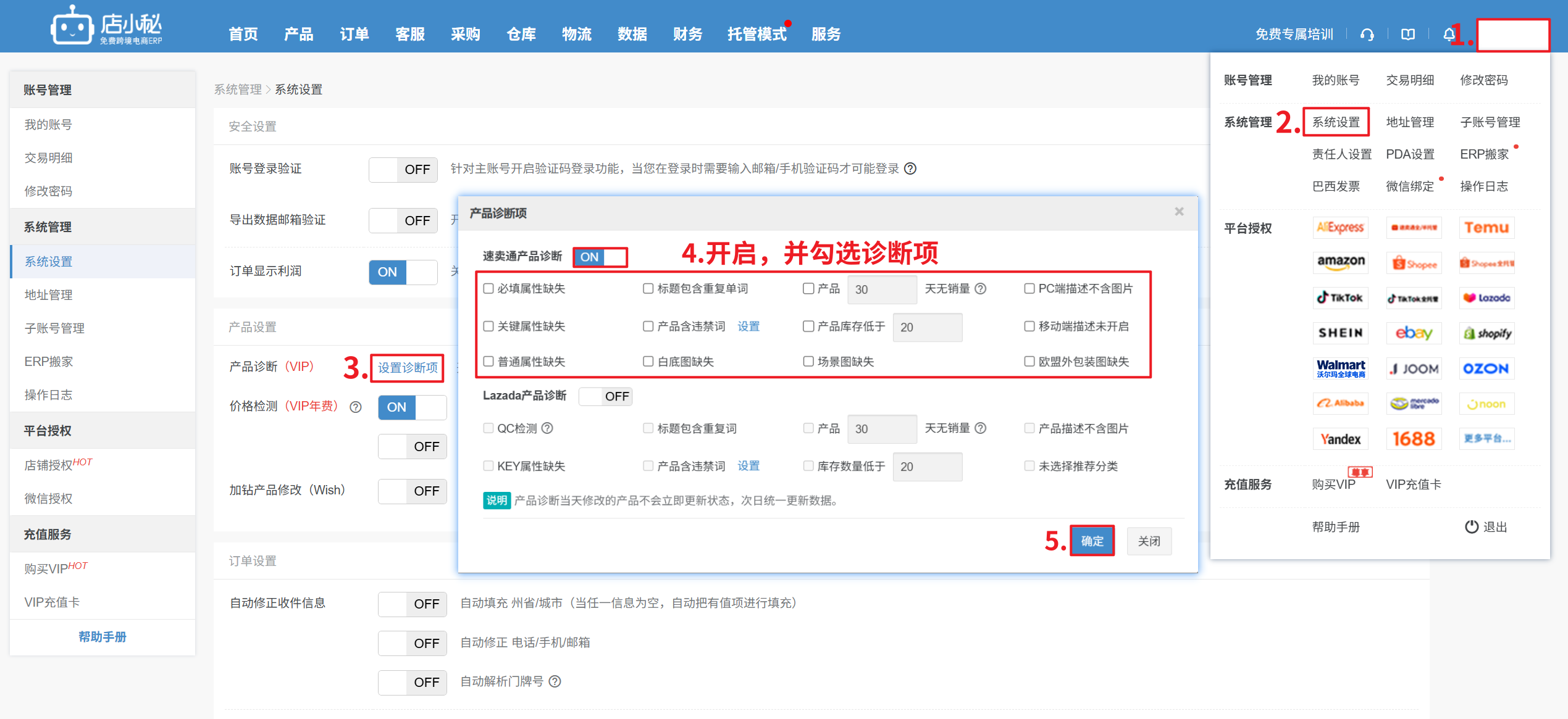Click the amazon platform authorization logo
The height and width of the screenshot is (719, 1568).
pyautogui.click(x=1341, y=262)
